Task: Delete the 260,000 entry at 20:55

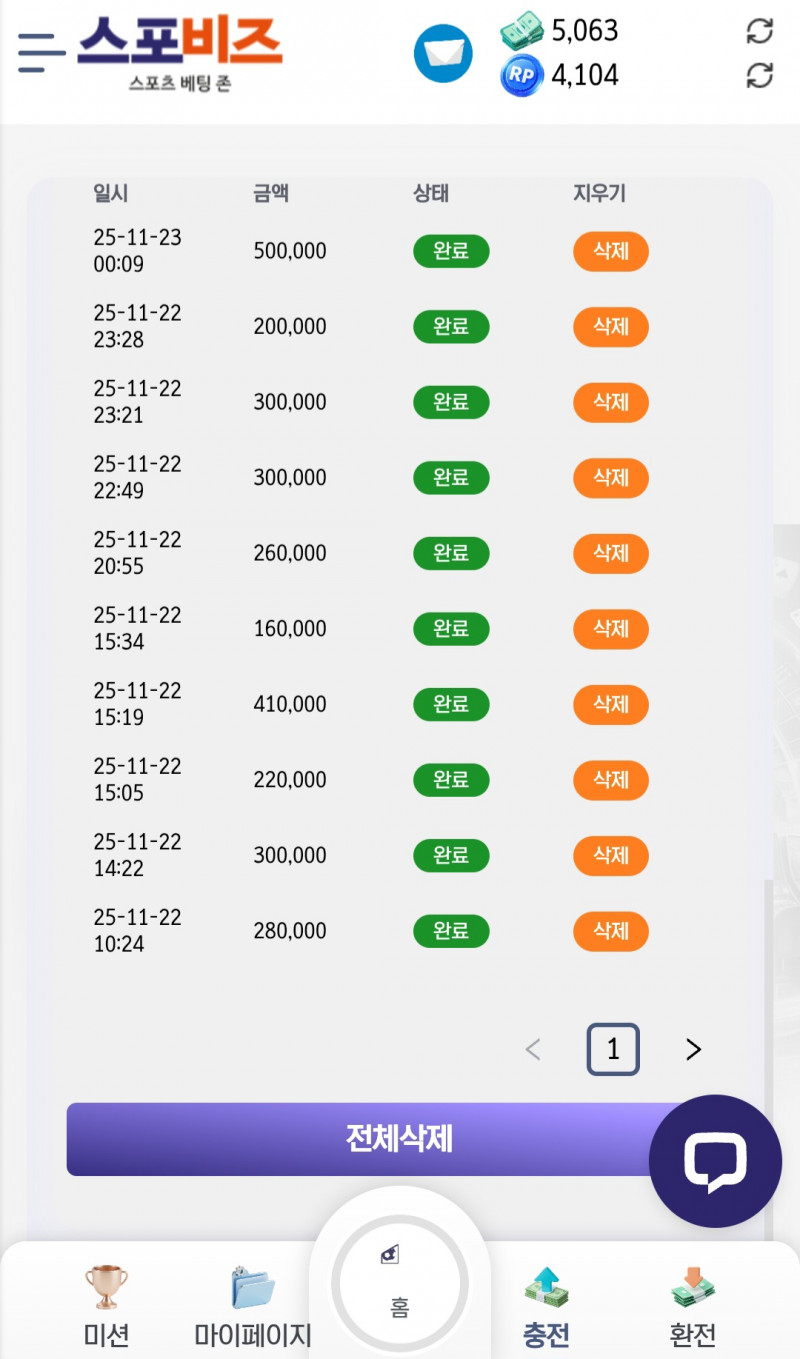Action: [610, 553]
